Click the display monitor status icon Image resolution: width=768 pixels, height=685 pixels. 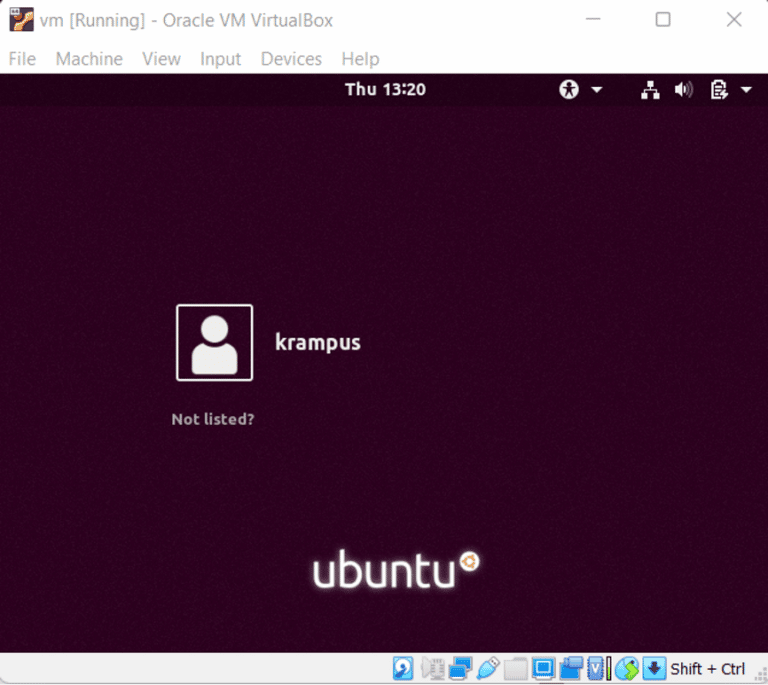[543, 668]
